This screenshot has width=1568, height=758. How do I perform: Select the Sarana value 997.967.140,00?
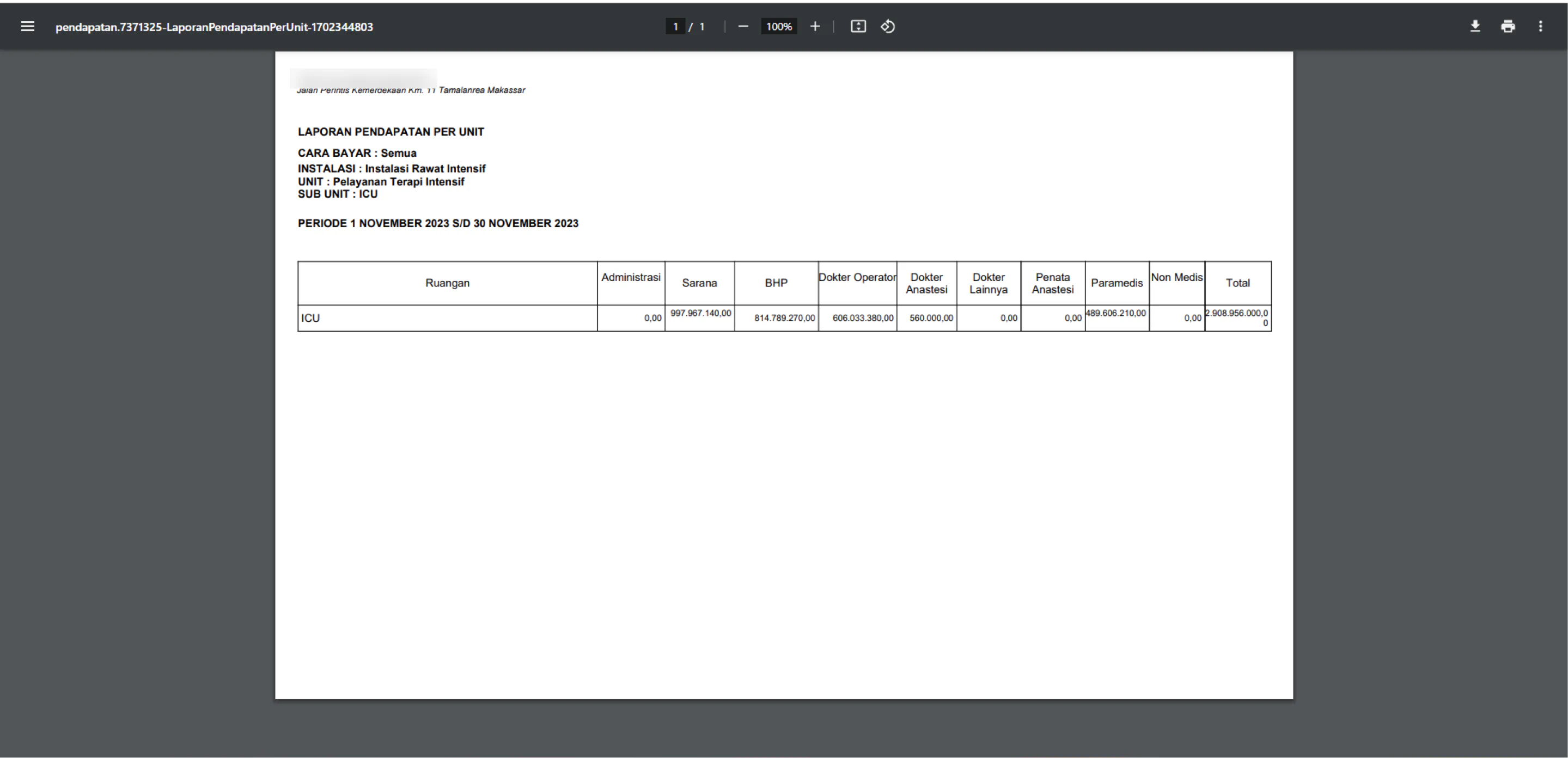click(700, 313)
